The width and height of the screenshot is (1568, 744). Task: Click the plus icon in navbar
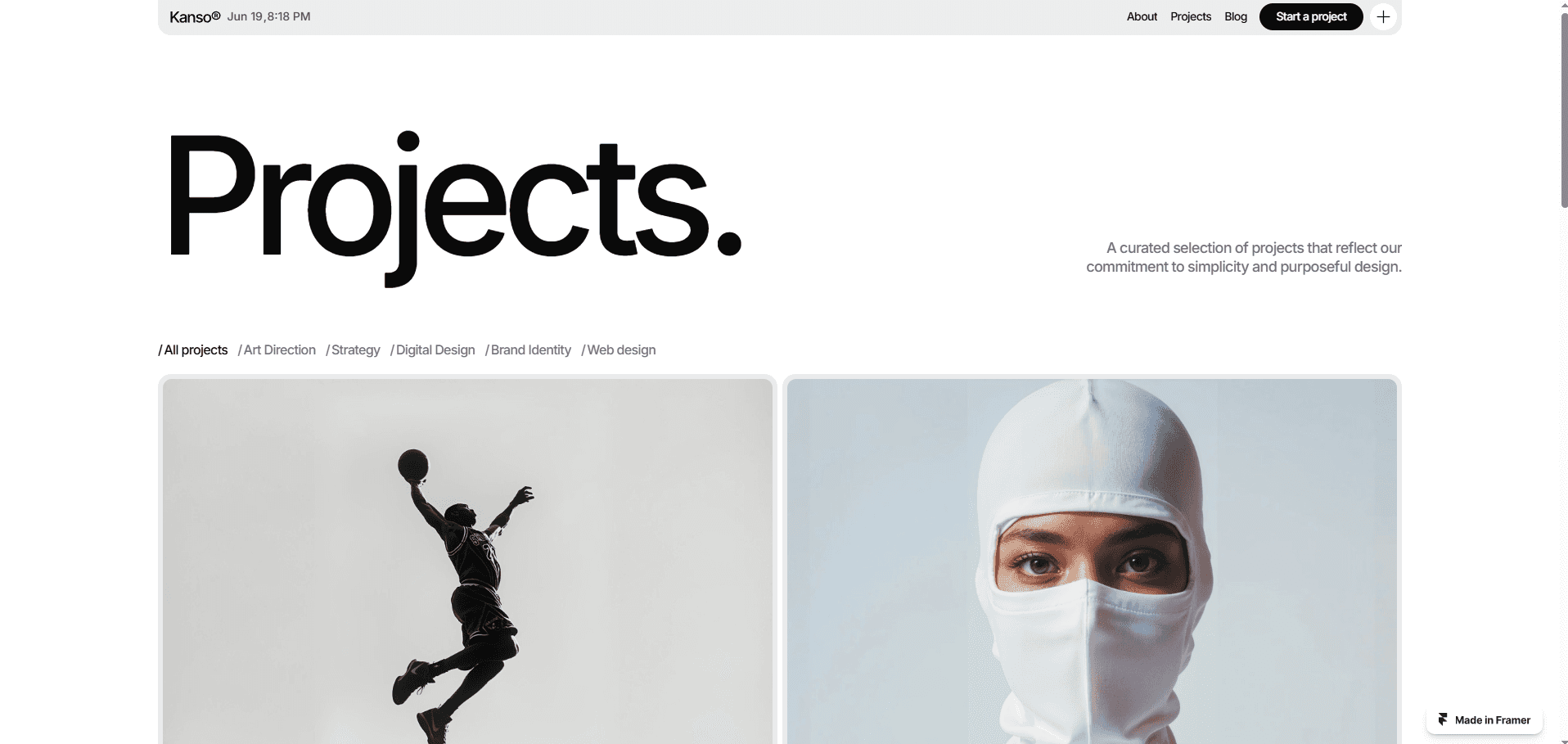point(1383,16)
